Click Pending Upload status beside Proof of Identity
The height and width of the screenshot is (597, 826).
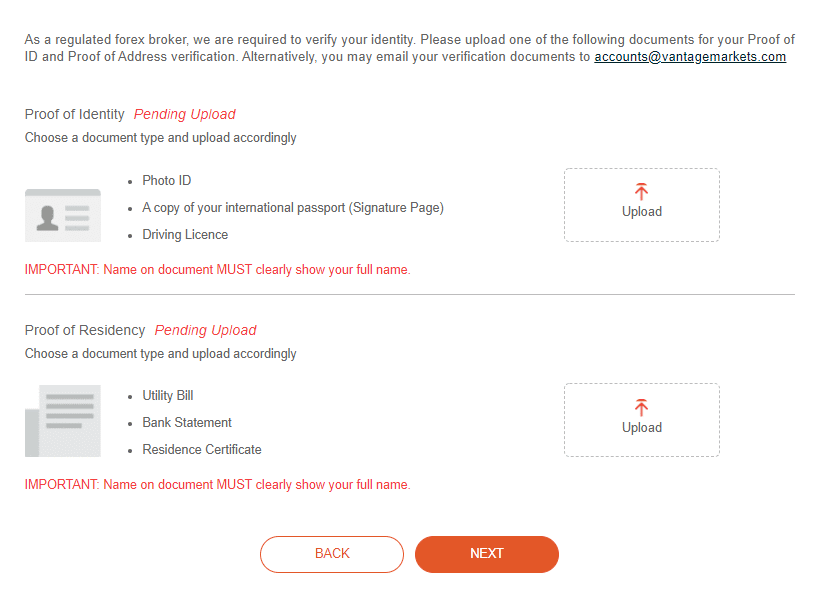pos(184,114)
